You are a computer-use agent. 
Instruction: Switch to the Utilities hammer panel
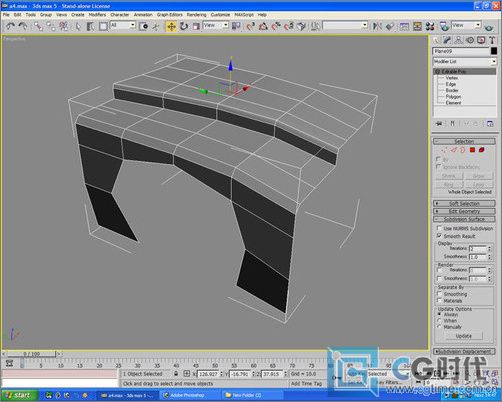pyautogui.click(x=492, y=40)
